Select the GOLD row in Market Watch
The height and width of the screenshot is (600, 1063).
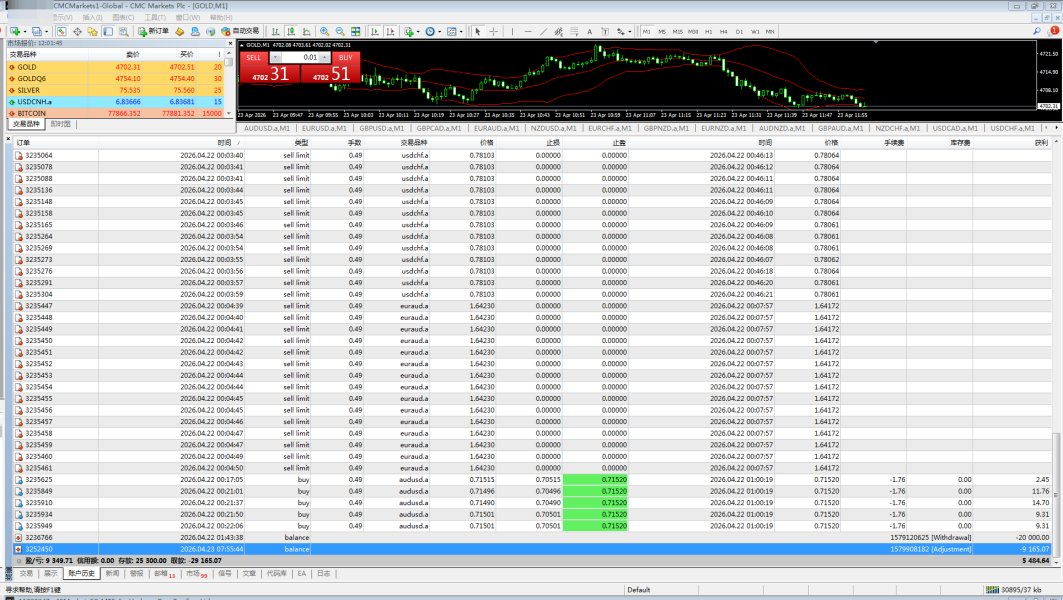click(115, 67)
